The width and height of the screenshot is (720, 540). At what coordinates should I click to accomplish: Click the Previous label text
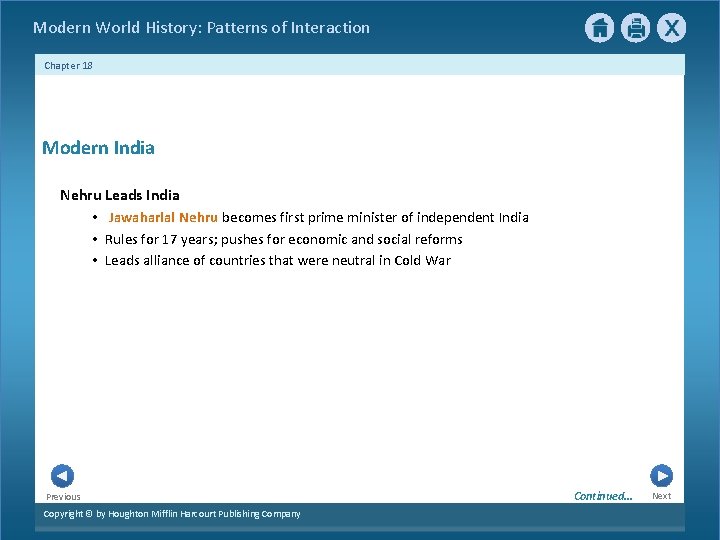63,497
